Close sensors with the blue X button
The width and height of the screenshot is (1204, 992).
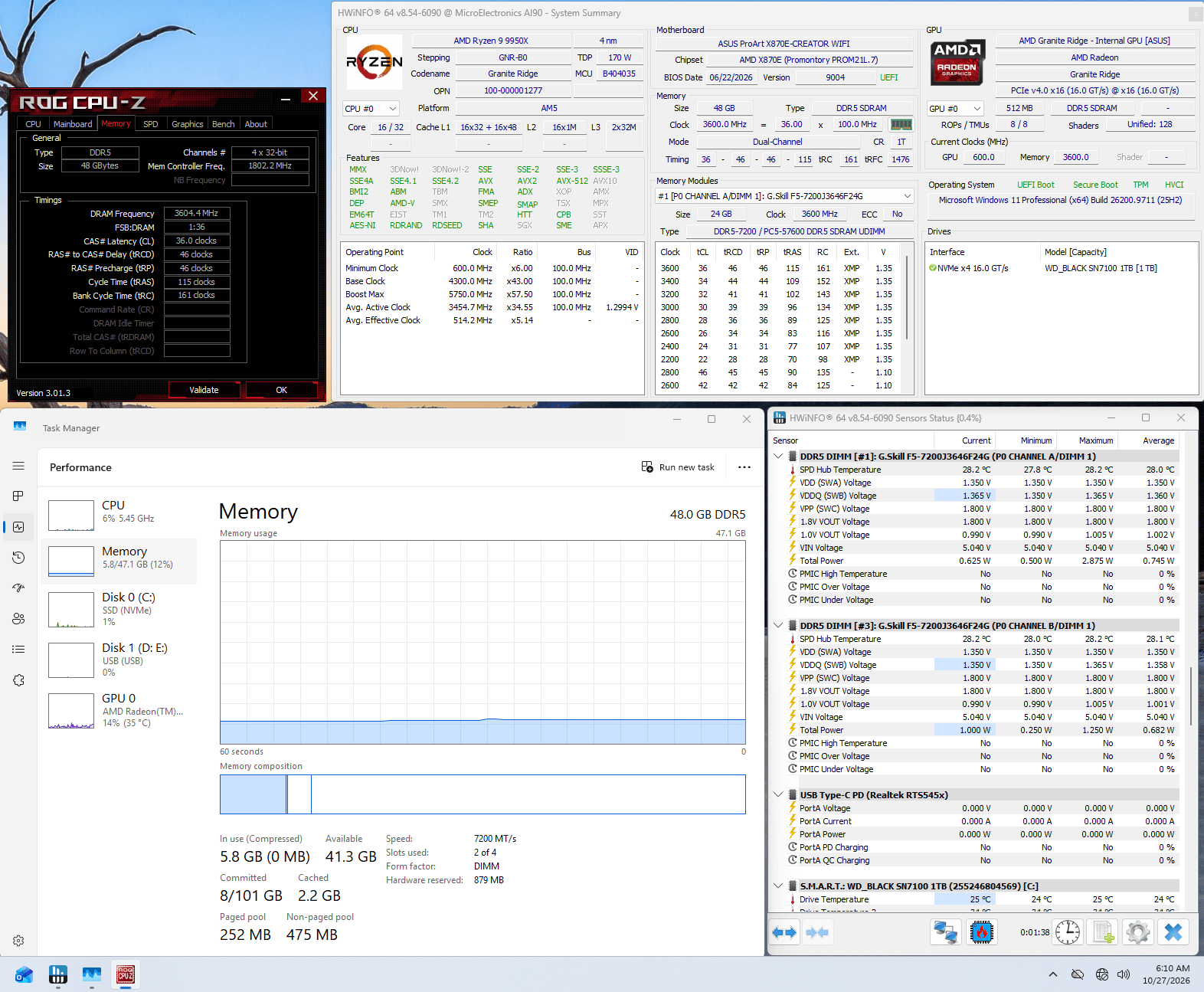click(x=1173, y=932)
